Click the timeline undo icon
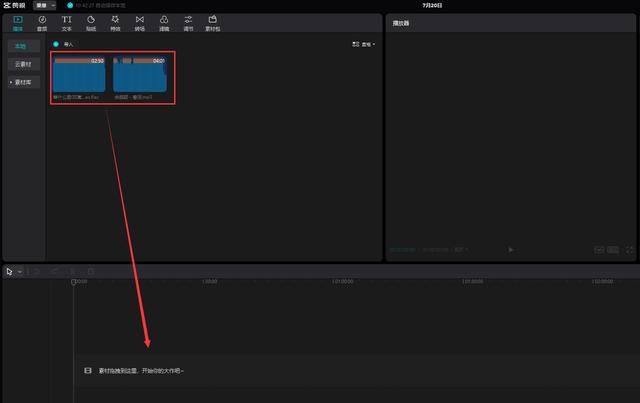 37,272
